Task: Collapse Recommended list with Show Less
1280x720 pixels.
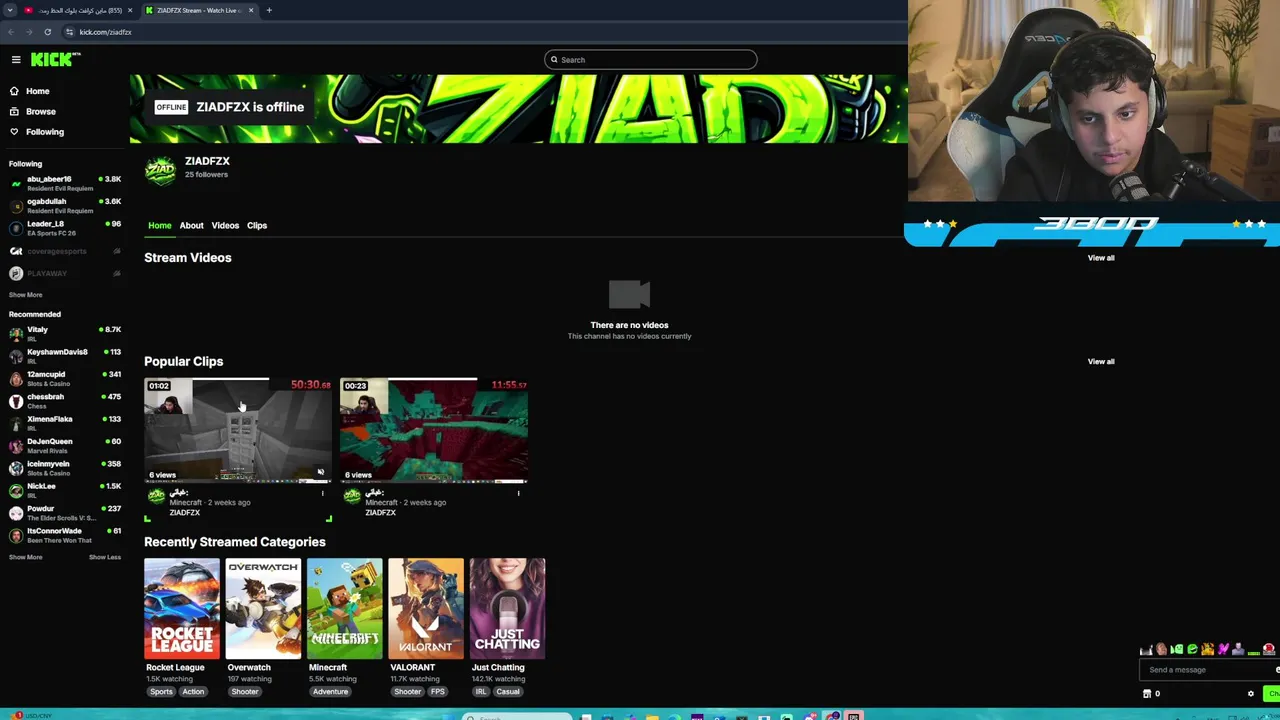Action: tap(105, 557)
